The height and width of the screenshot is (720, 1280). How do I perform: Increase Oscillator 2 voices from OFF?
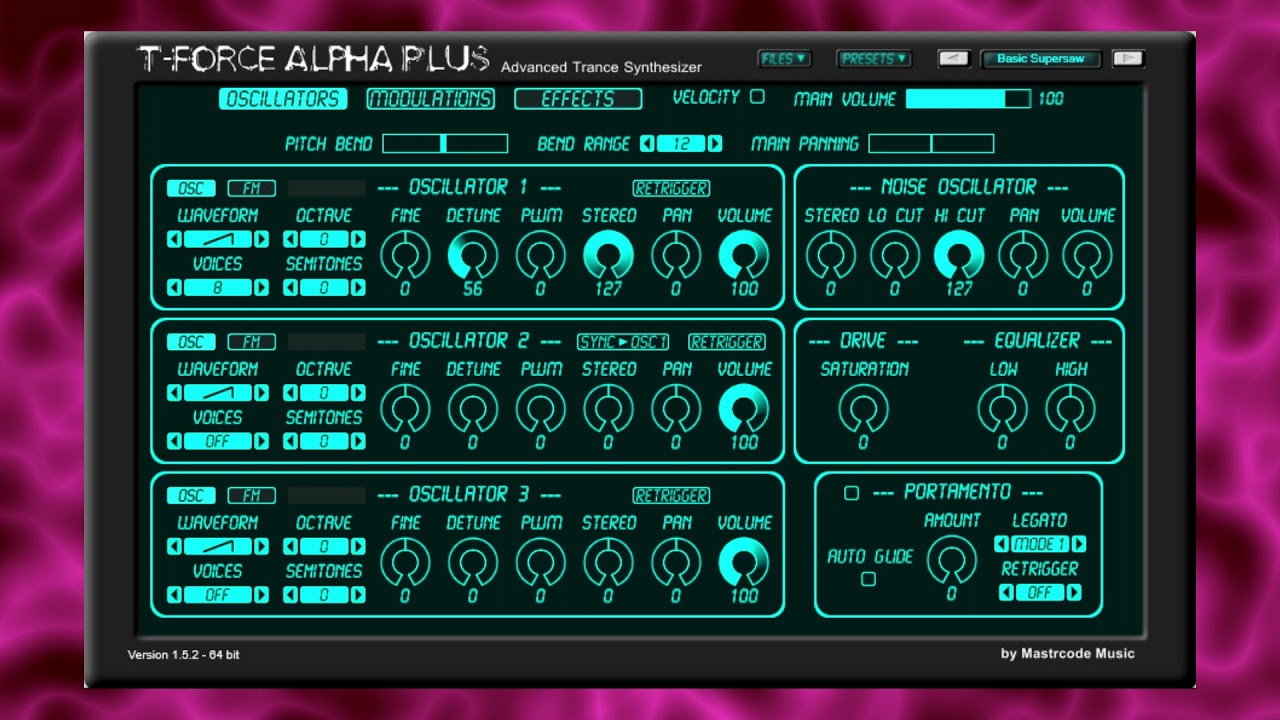tap(261, 442)
